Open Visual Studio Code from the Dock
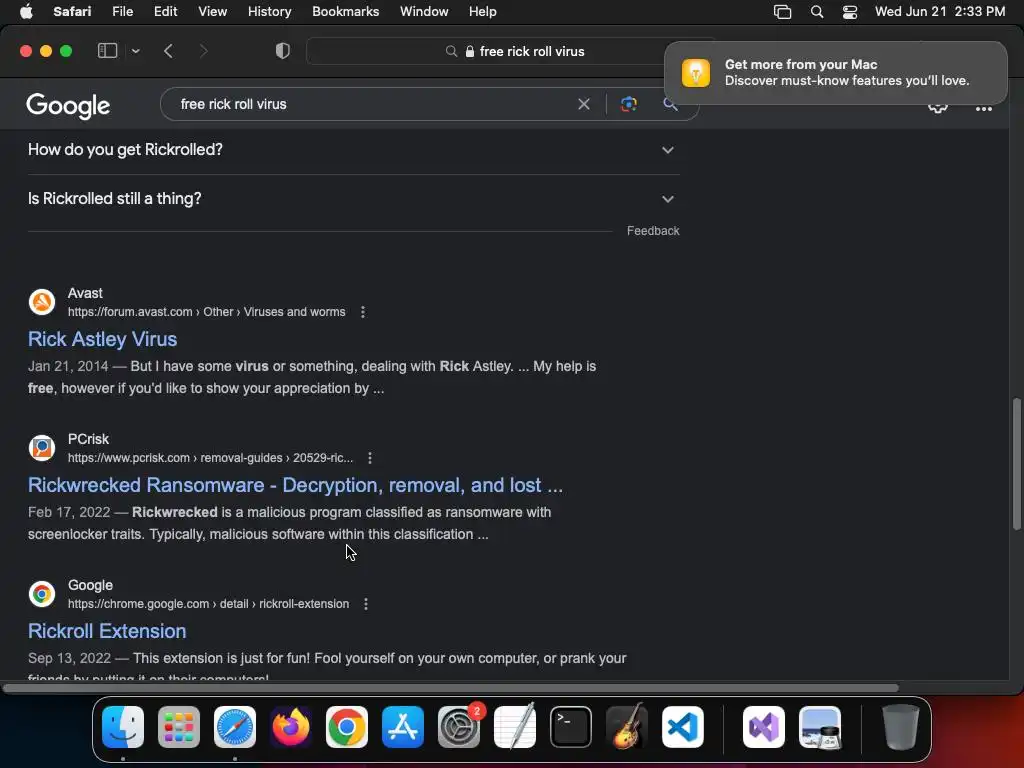The height and width of the screenshot is (768, 1024). (x=683, y=727)
